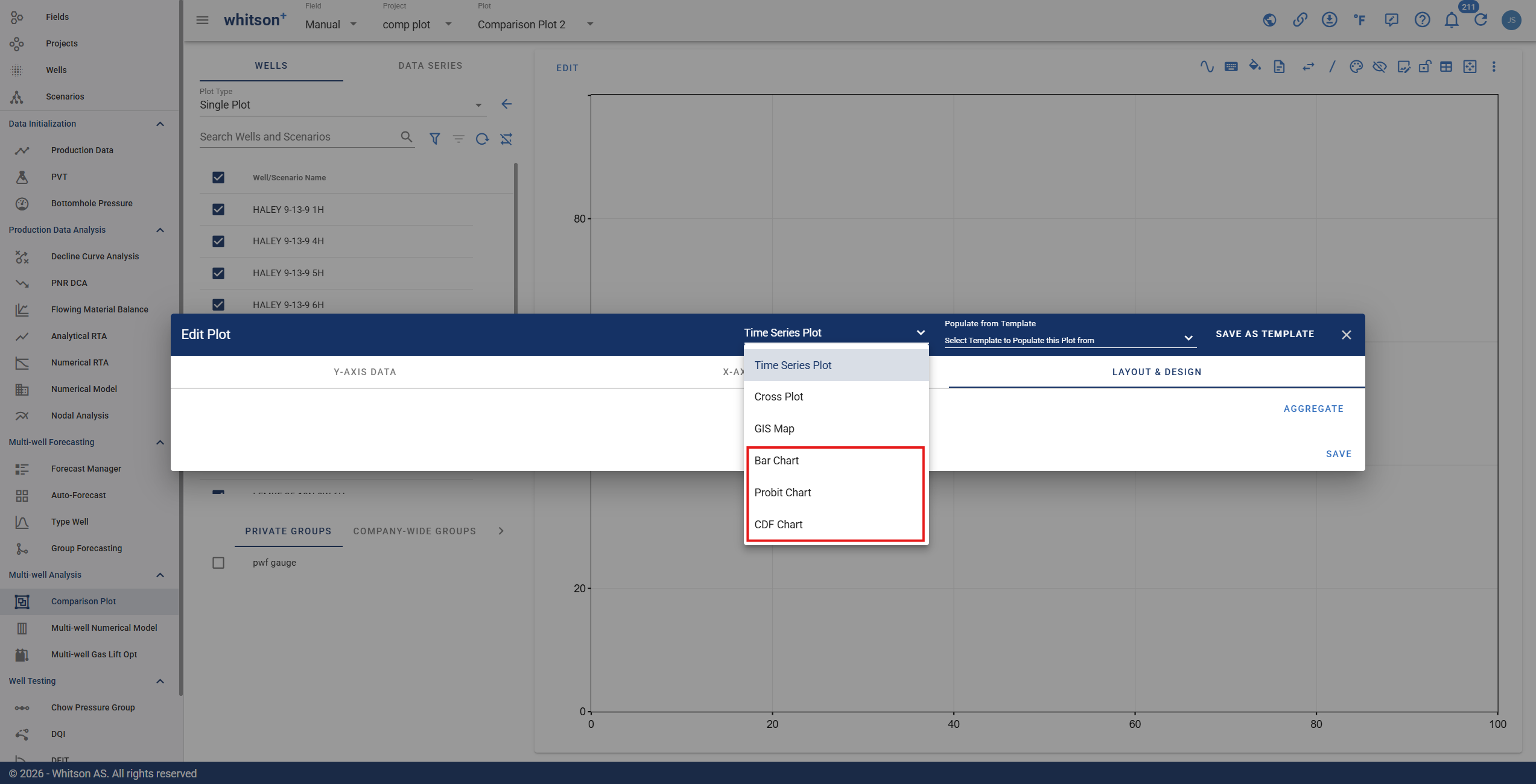Screen dimensions: 1536x784
Task: Click the sine wave icon in plot toolbar
Action: [1207, 66]
